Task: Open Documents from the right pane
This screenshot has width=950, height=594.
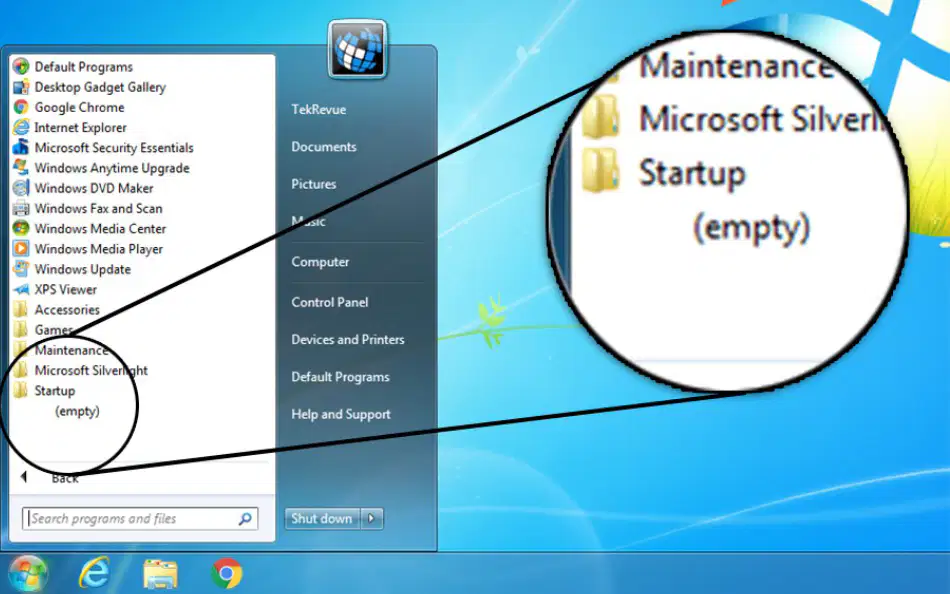Action: point(324,147)
